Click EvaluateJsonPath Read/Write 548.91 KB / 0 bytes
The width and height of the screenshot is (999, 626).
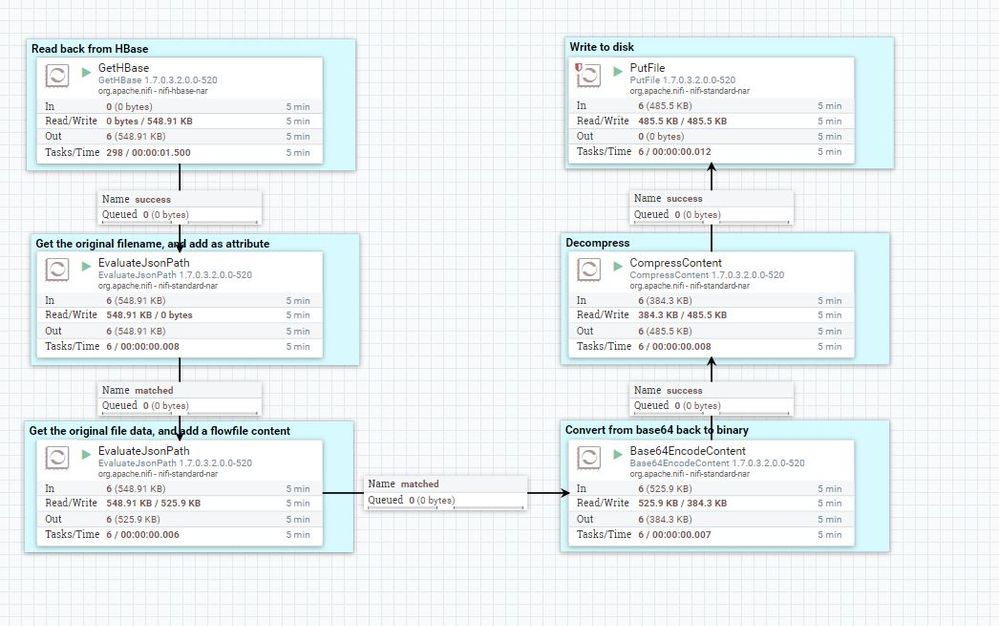pos(149,315)
